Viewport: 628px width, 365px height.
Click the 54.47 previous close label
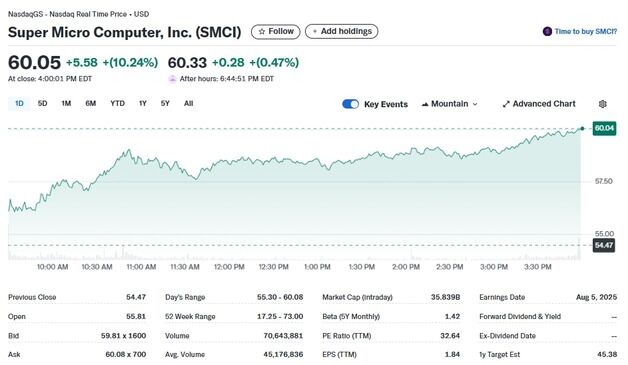(x=604, y=245)
